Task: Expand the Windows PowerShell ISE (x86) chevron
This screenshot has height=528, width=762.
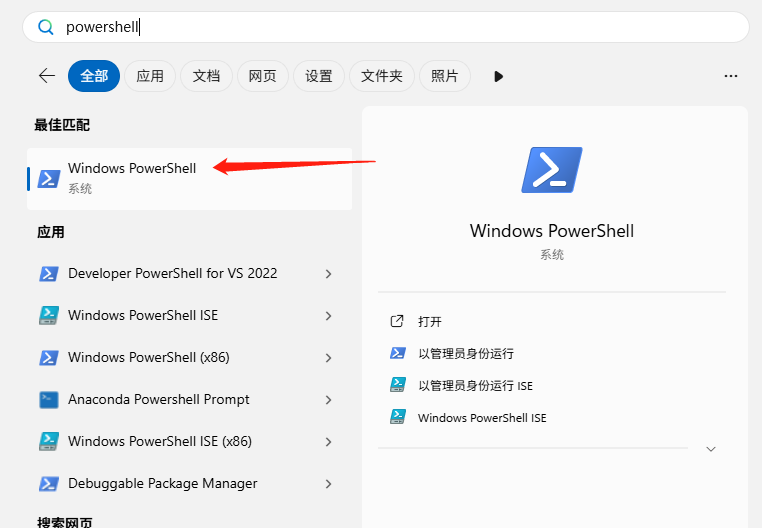Action: click(329, 442)
